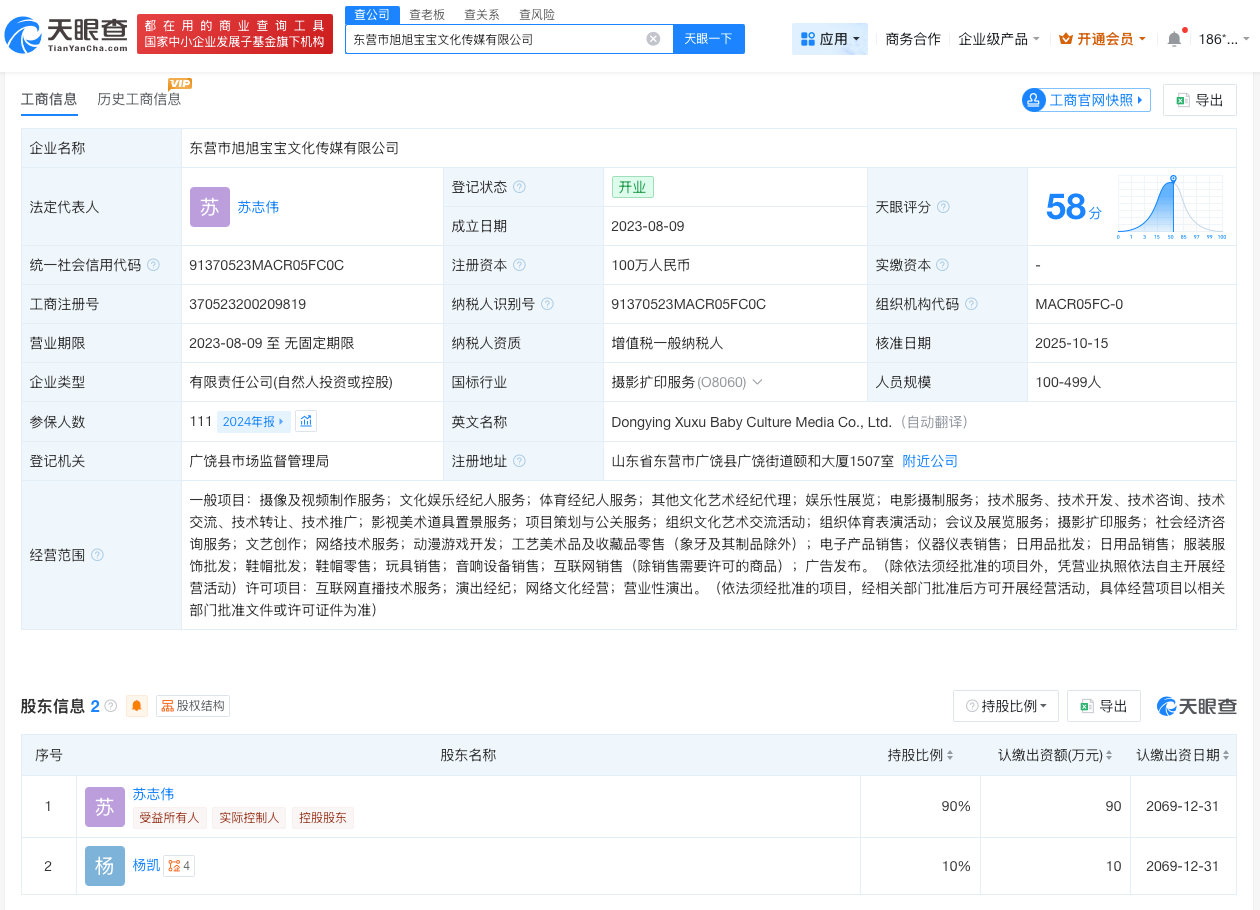Open legal representative 苏志伟 link
The image size is (1260, 910).
[x=258, y=207]
